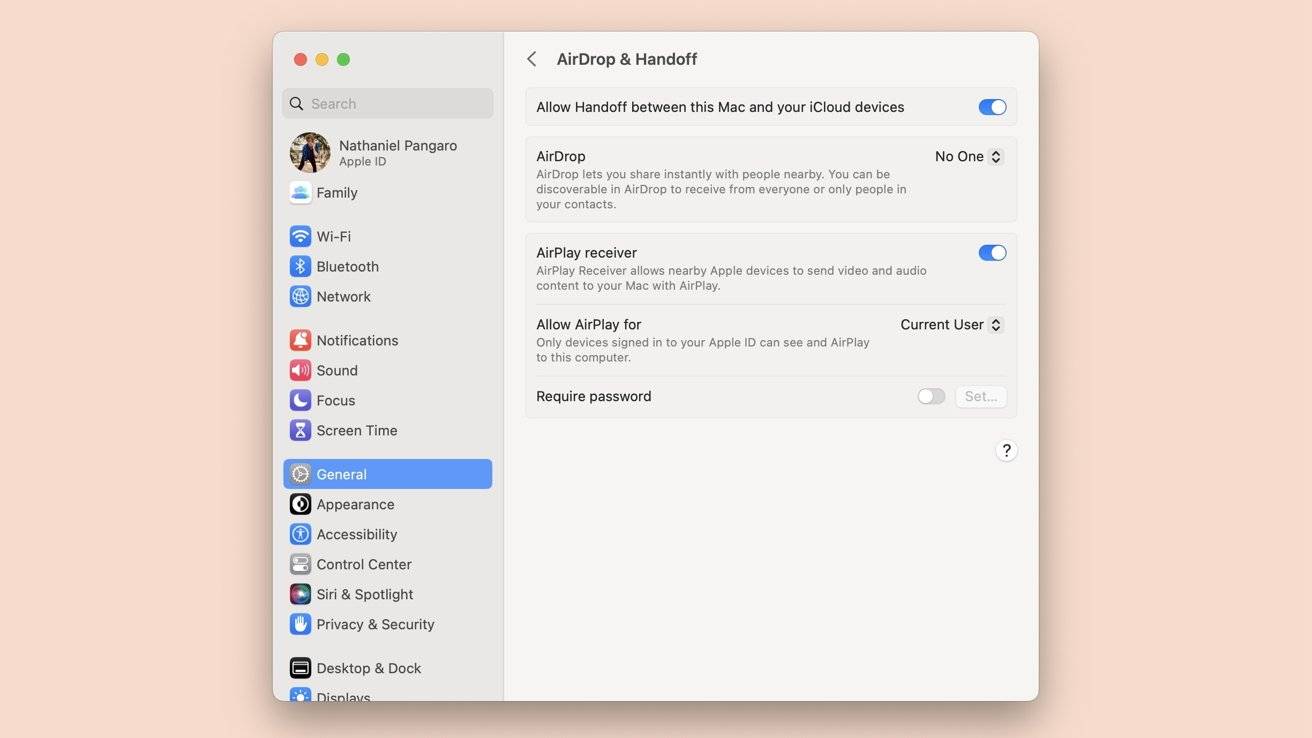Open Notifications bell icon
The image size is (1312, 738).
click(300, 340)
